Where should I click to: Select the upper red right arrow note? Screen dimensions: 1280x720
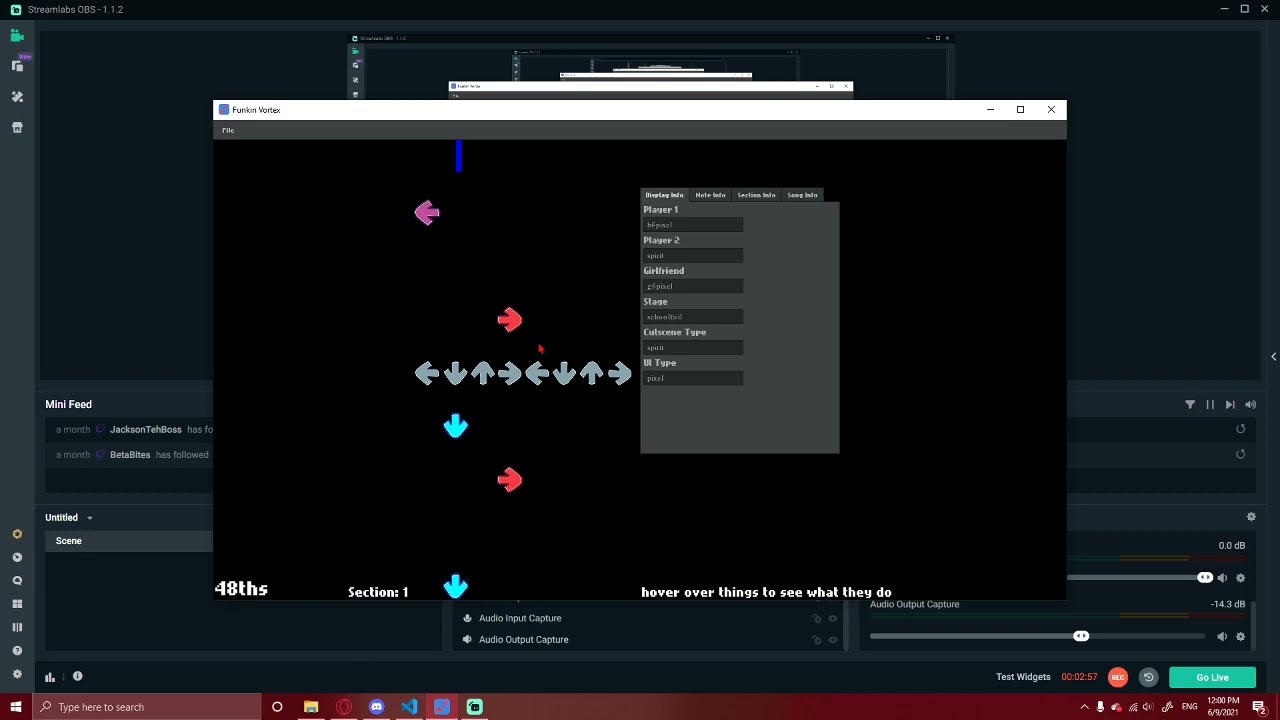coord(510,320)
